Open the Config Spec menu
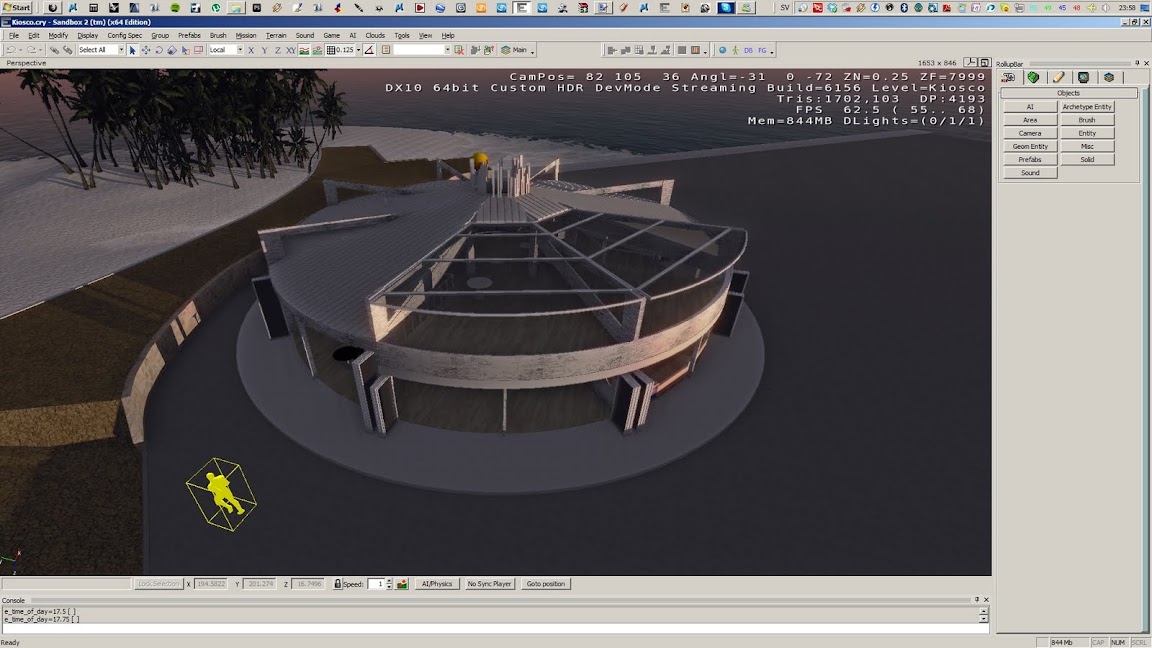 [x=125, y=35]
